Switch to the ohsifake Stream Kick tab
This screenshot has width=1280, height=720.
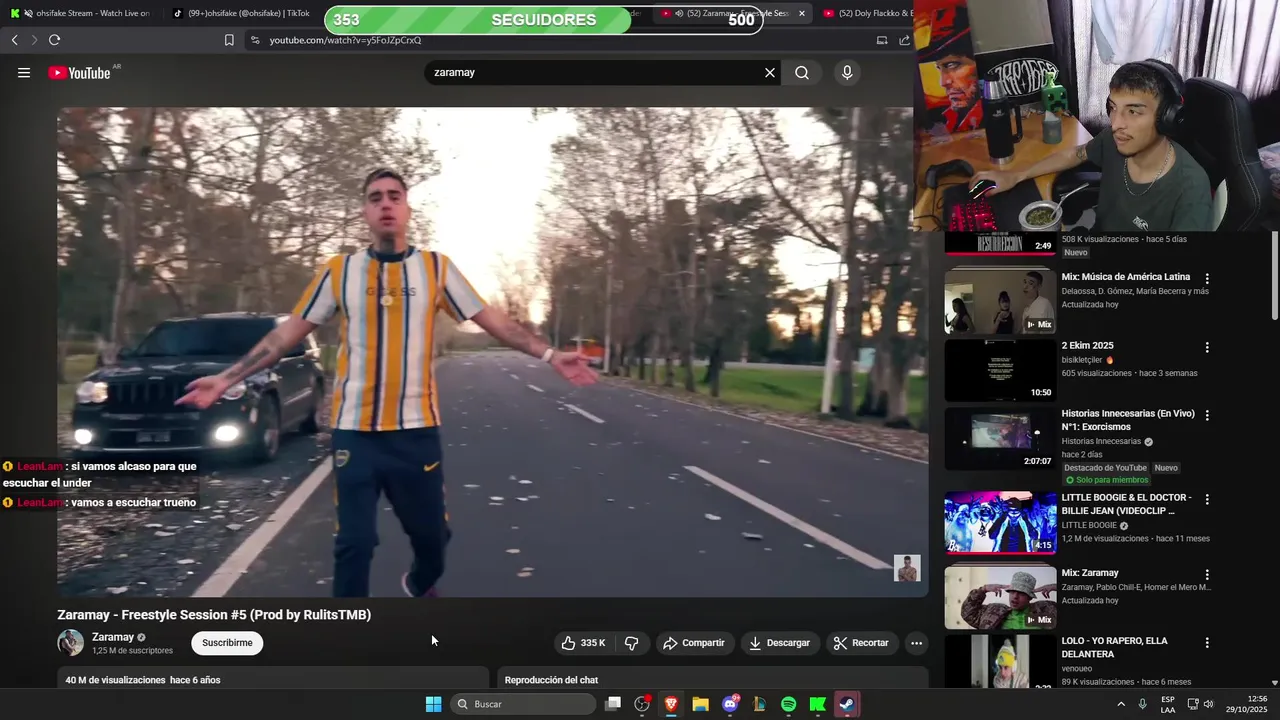82,13
